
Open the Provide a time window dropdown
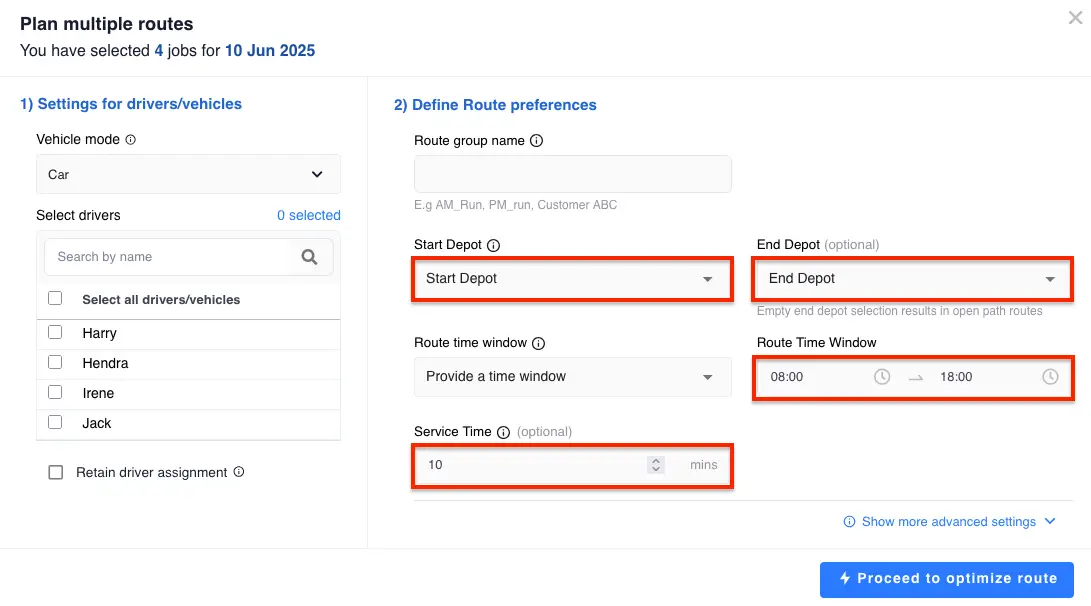573,376
